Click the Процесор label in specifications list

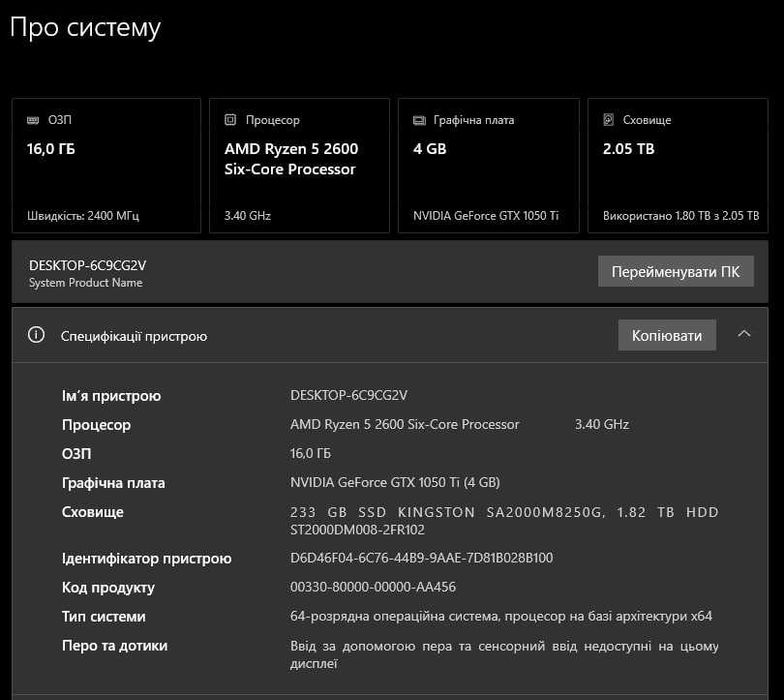click(96, 425)
